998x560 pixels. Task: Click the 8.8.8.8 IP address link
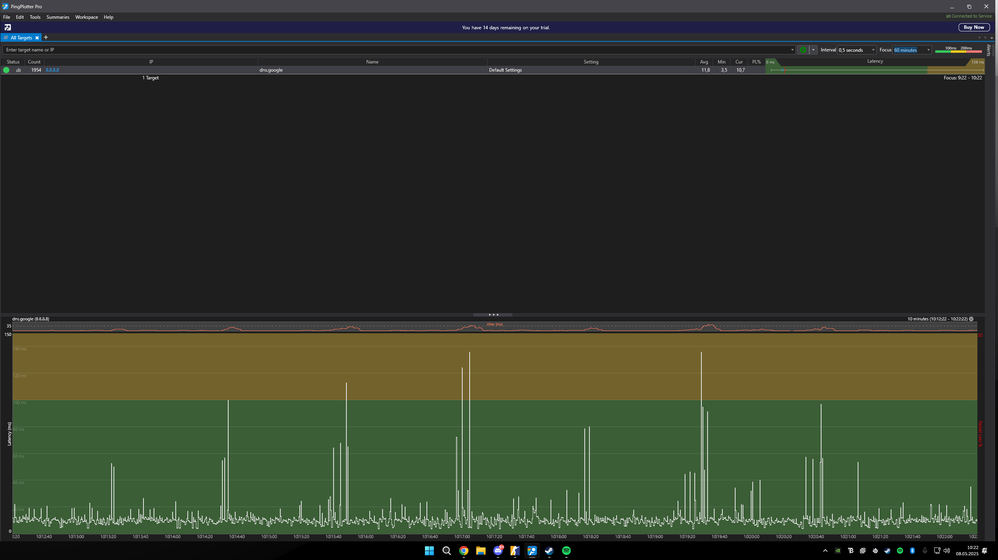pyautogui.click(x=52, y=70)
